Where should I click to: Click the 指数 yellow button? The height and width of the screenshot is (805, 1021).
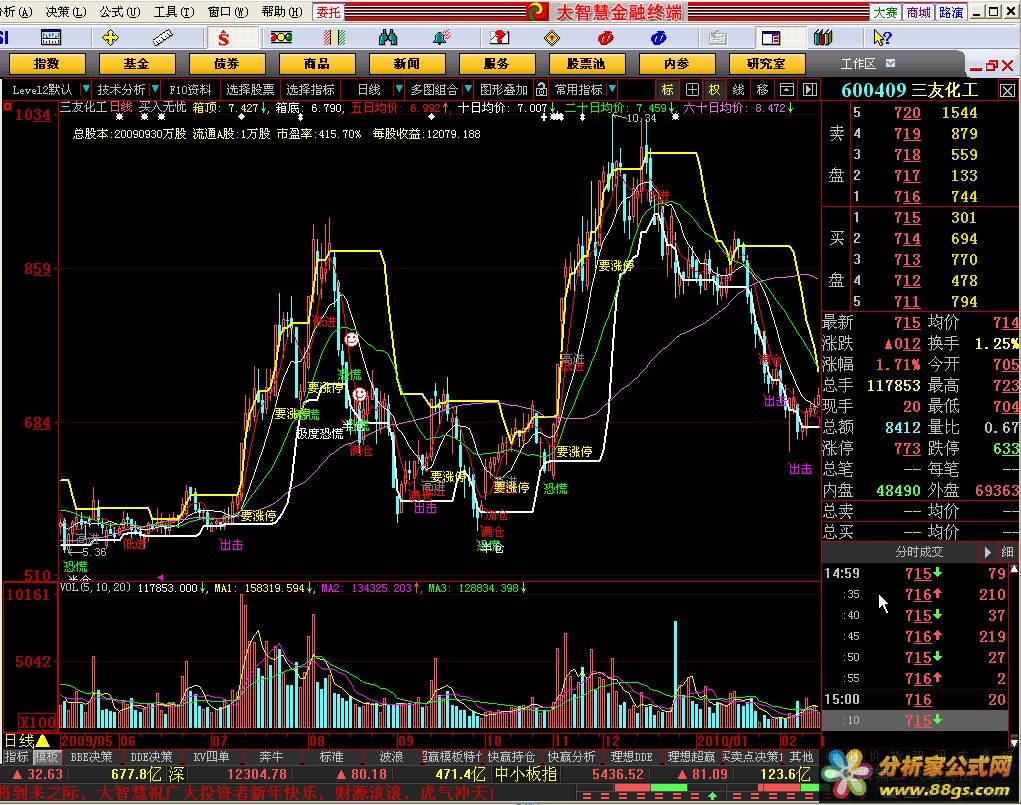[x=47, y=64]
